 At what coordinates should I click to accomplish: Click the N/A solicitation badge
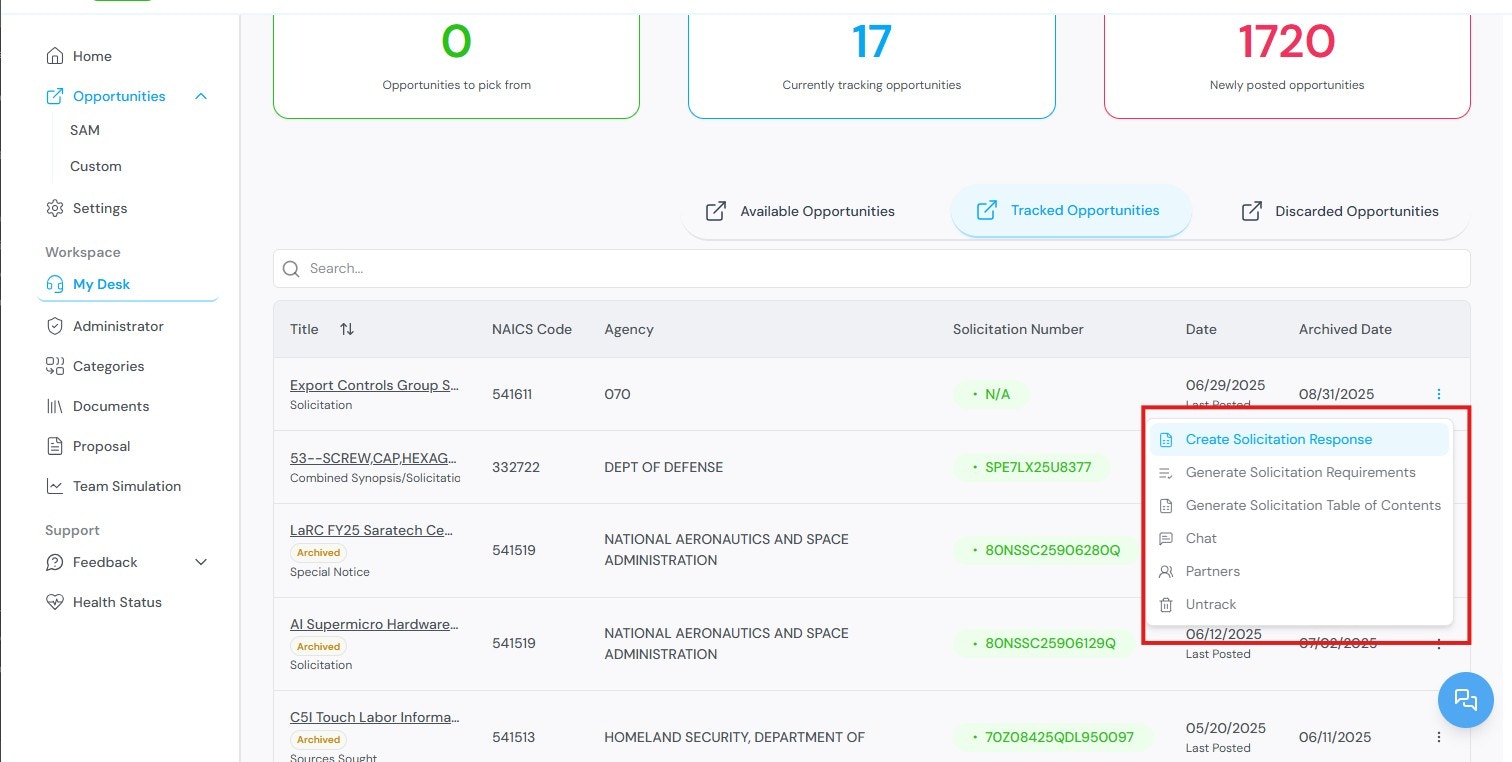coord(990,394)
